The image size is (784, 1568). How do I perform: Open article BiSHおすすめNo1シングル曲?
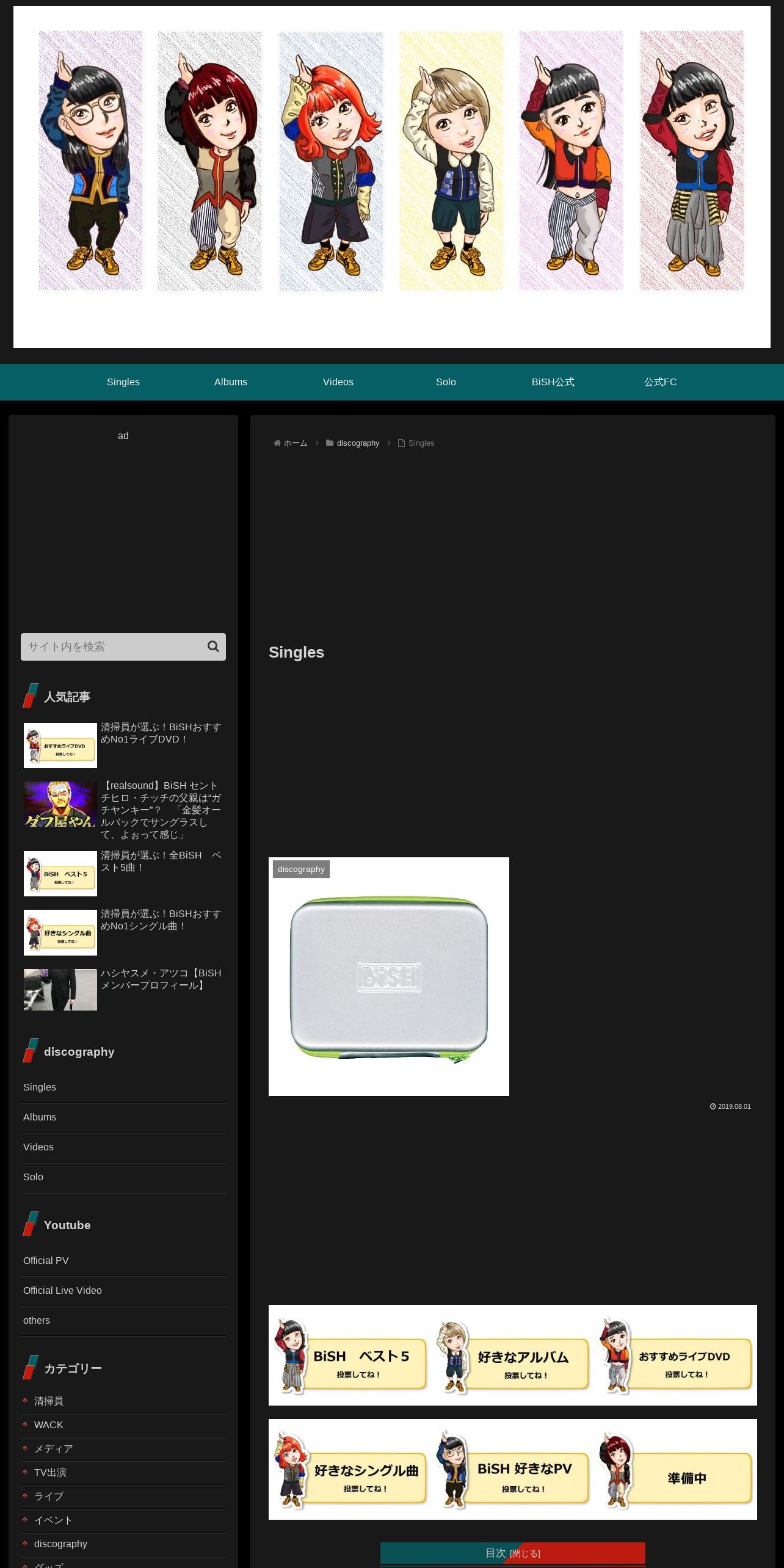click(x=161, y=920)
